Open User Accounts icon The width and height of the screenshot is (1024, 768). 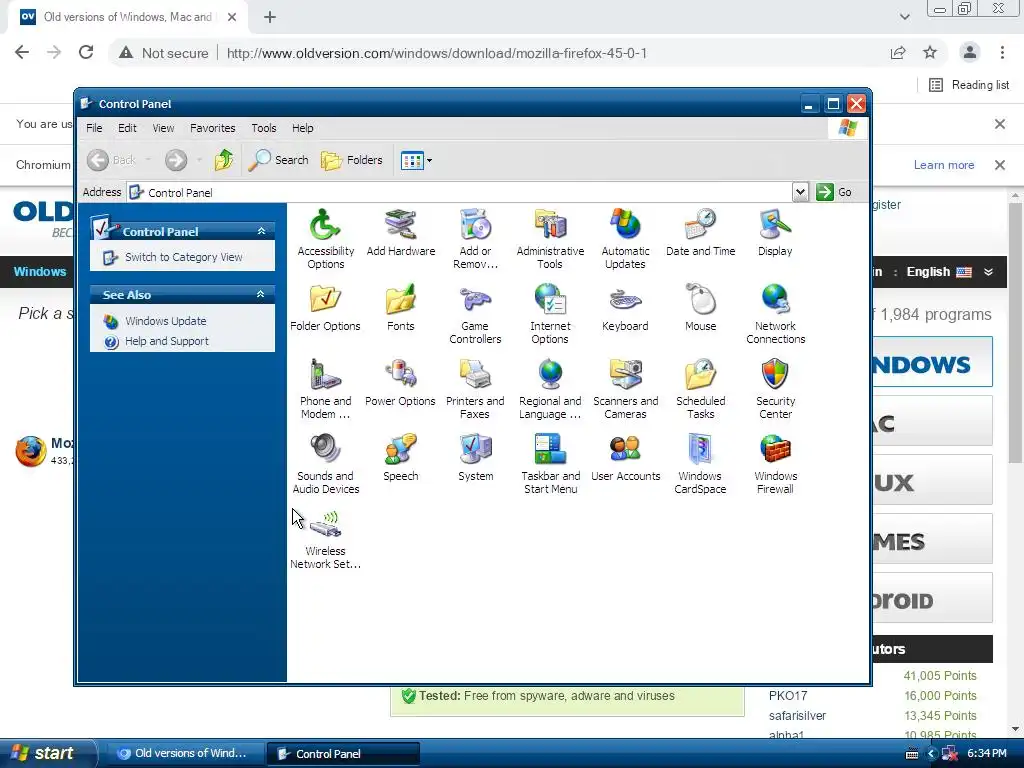tap(625, 458)
